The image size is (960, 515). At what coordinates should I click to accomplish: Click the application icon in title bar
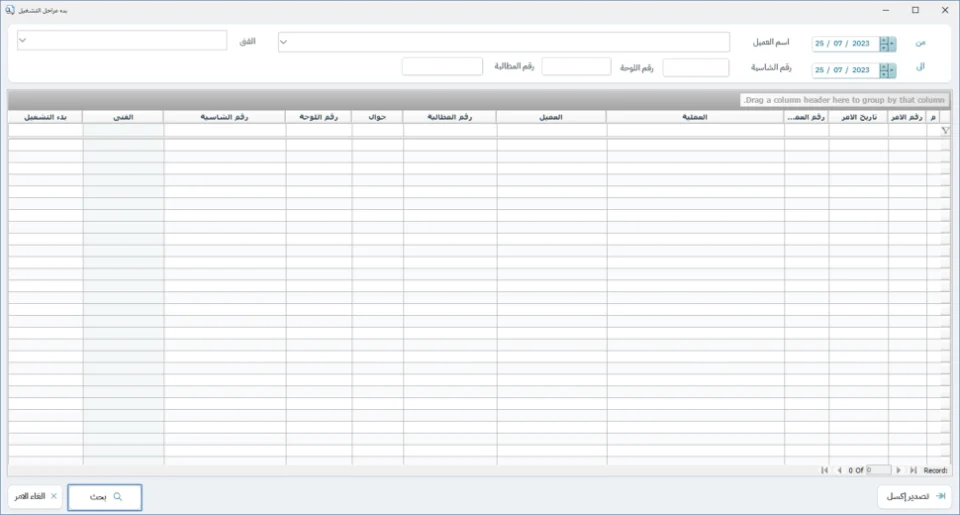tap(10, 10)
